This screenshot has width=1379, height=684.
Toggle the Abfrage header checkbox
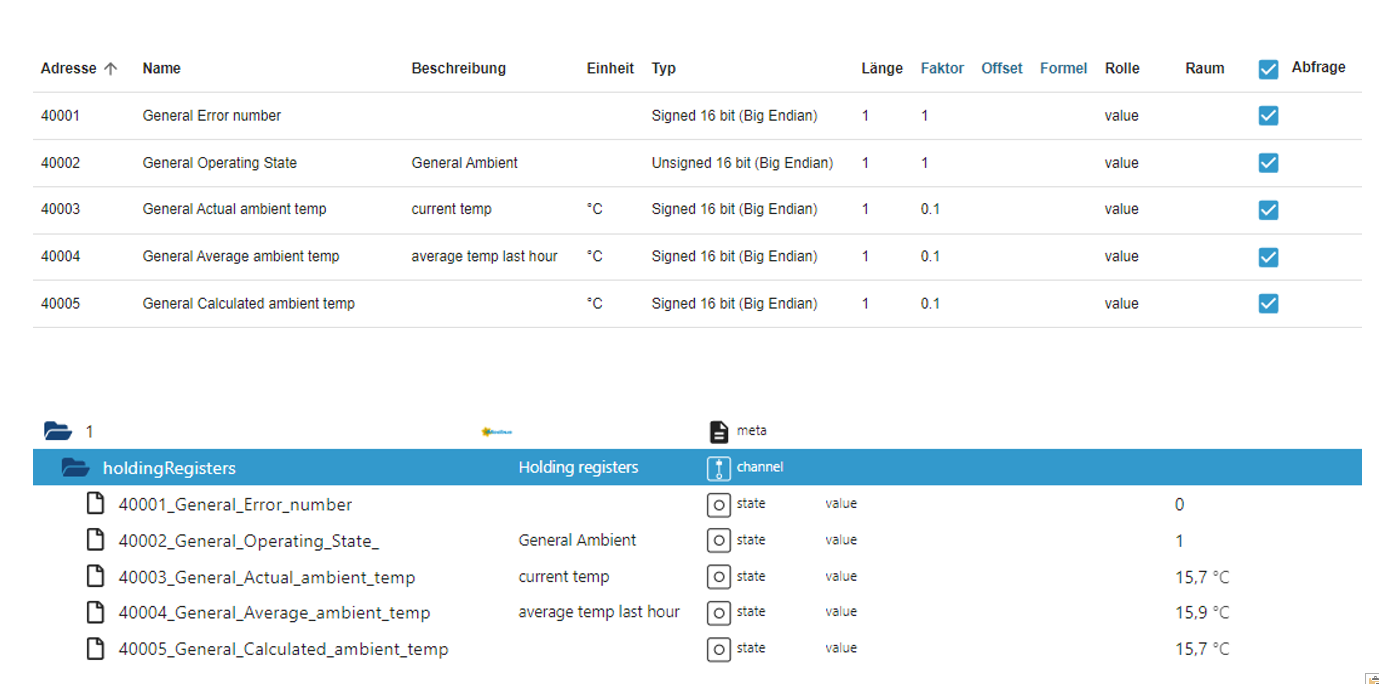1268,69
